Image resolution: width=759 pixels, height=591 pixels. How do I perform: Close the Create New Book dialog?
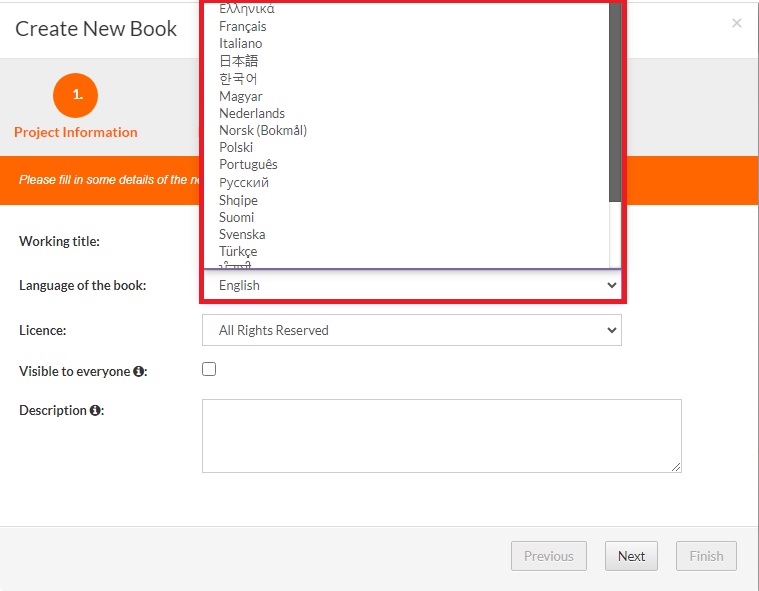(x=736, y=23)
